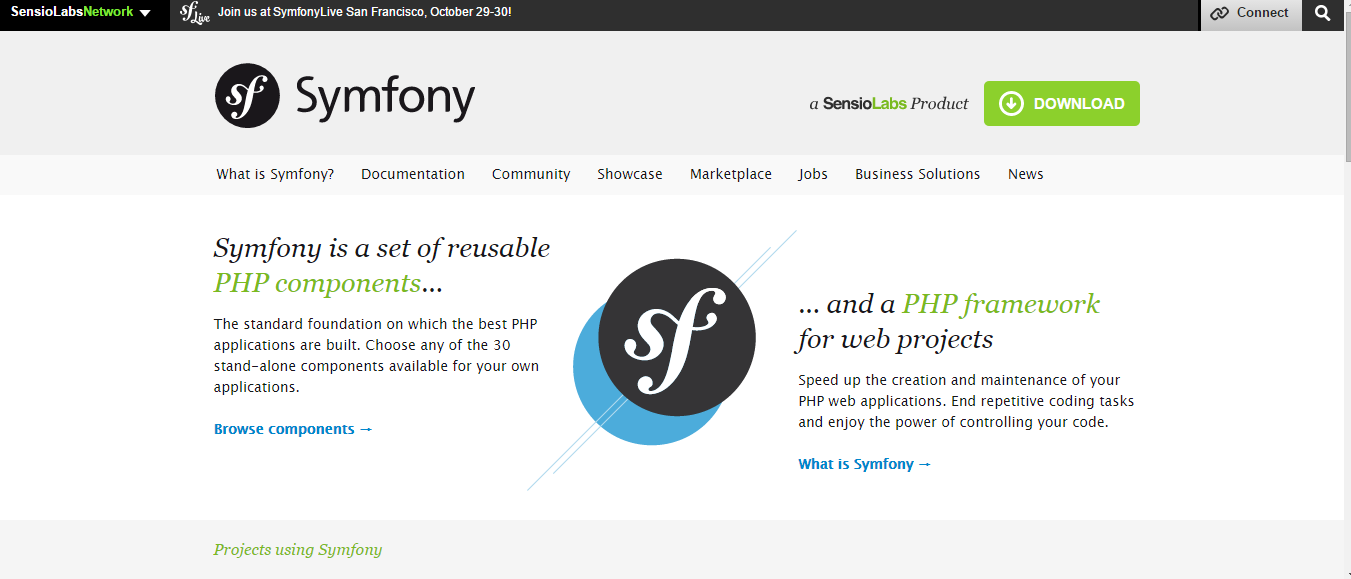Click the 'Projects using Symfony' heading
The image size is (1351, 579).
[x=297, y=549]
